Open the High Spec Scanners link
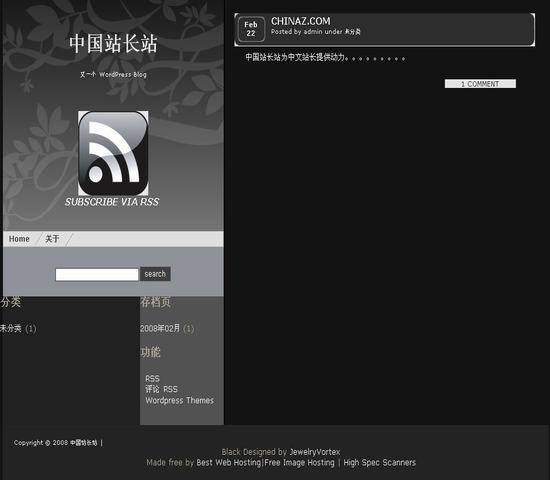 pos(380,463)
